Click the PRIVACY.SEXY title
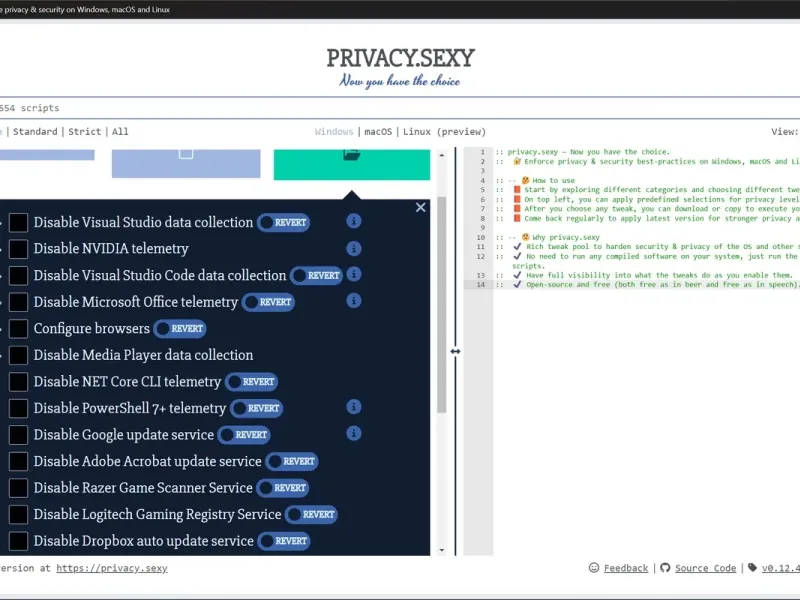 [401, 58]
